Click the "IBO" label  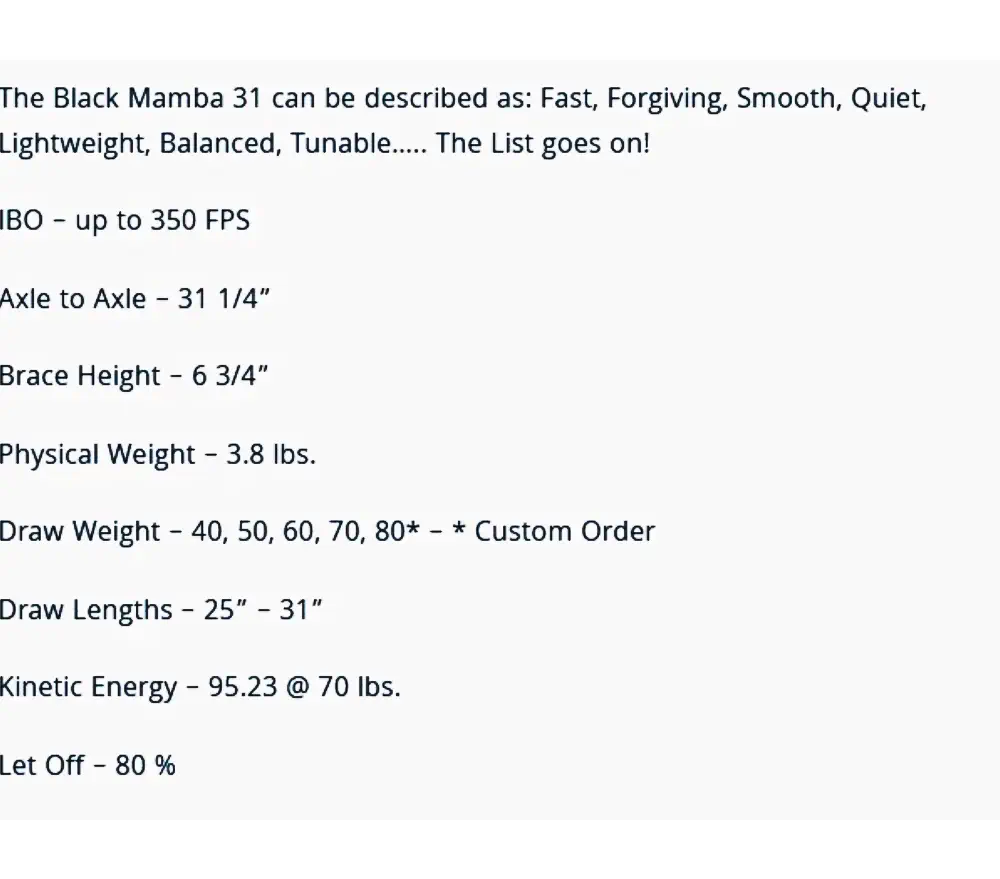(x=22, y=220)
